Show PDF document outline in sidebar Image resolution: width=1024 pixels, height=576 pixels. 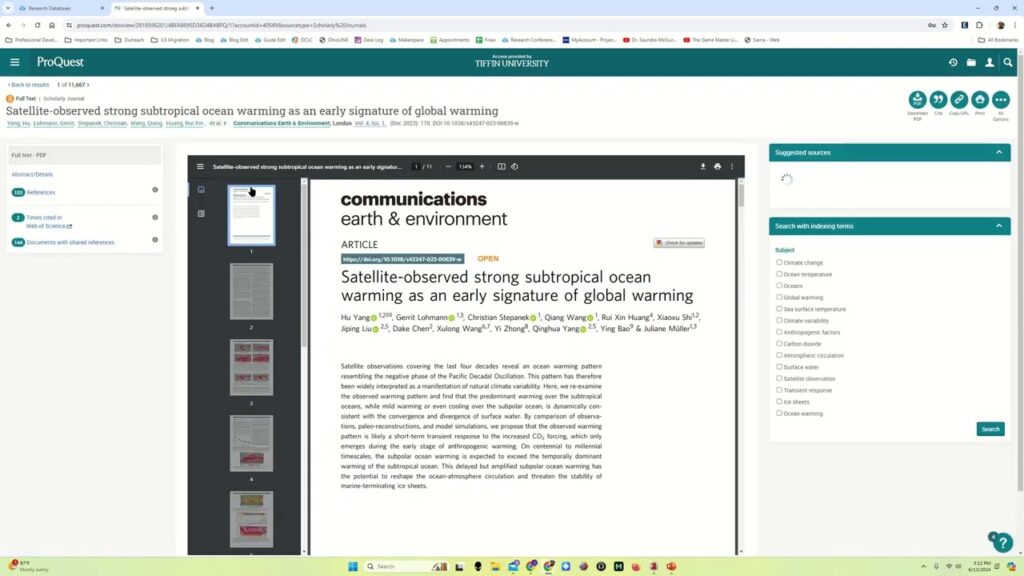[x=201, y=214]
